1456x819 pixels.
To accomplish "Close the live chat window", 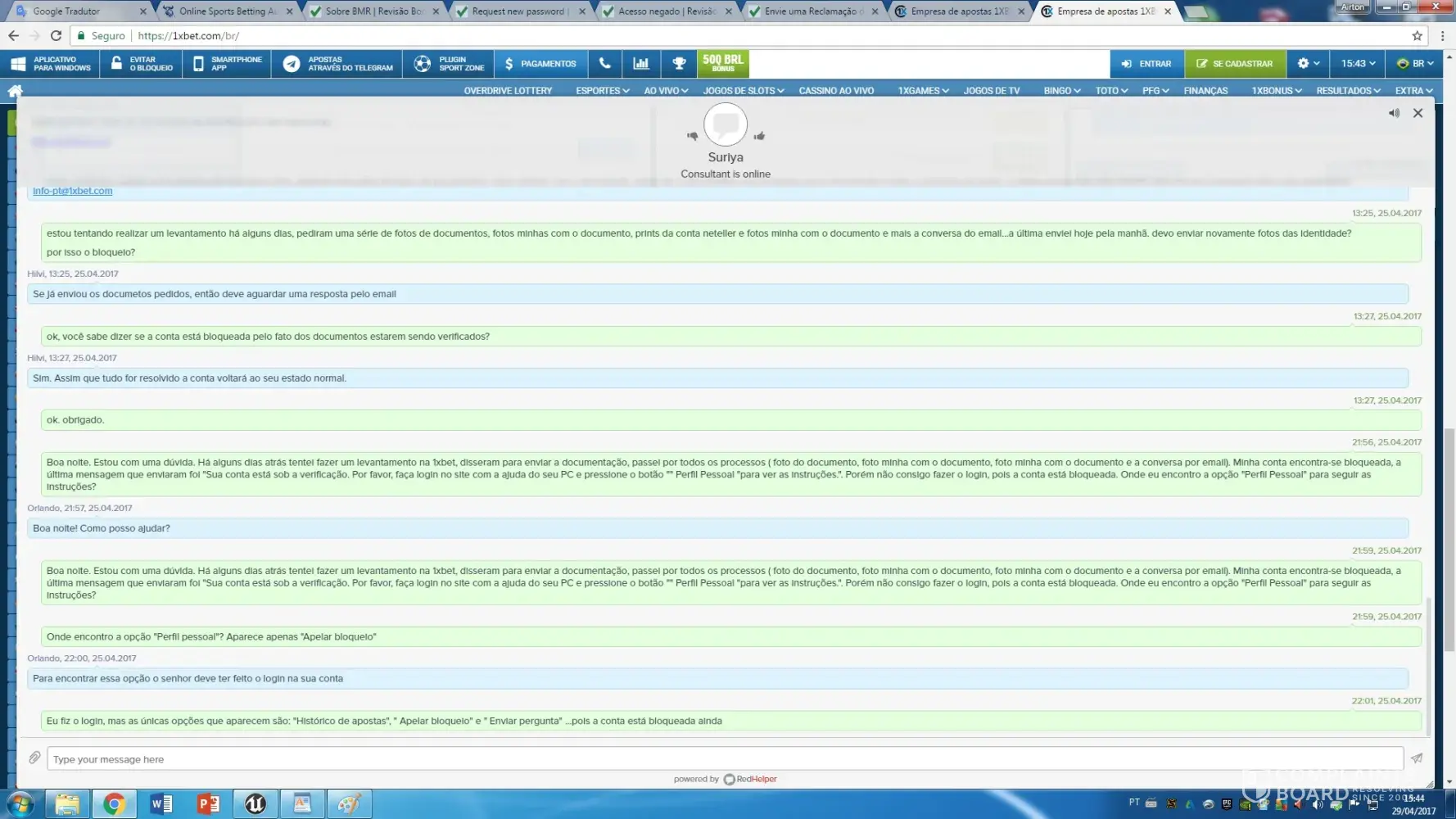I will [1418, 113].
